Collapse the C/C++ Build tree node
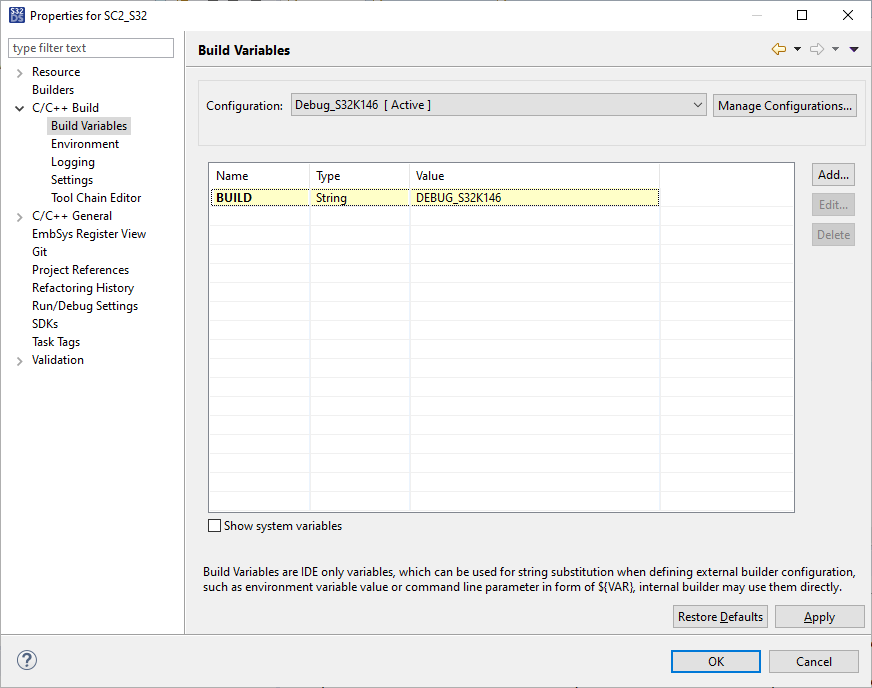The height and width of the screenshot is (688, 872). pyautogui.click(x=19, y=108)
